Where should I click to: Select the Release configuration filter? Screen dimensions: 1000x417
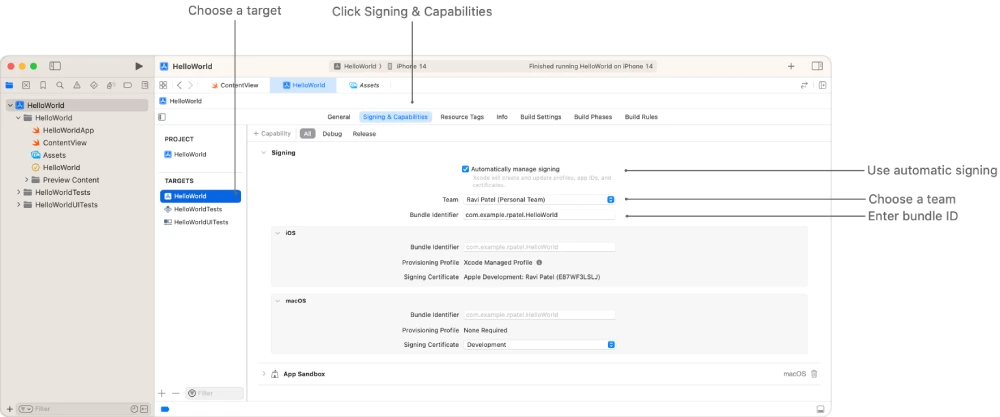364,134
